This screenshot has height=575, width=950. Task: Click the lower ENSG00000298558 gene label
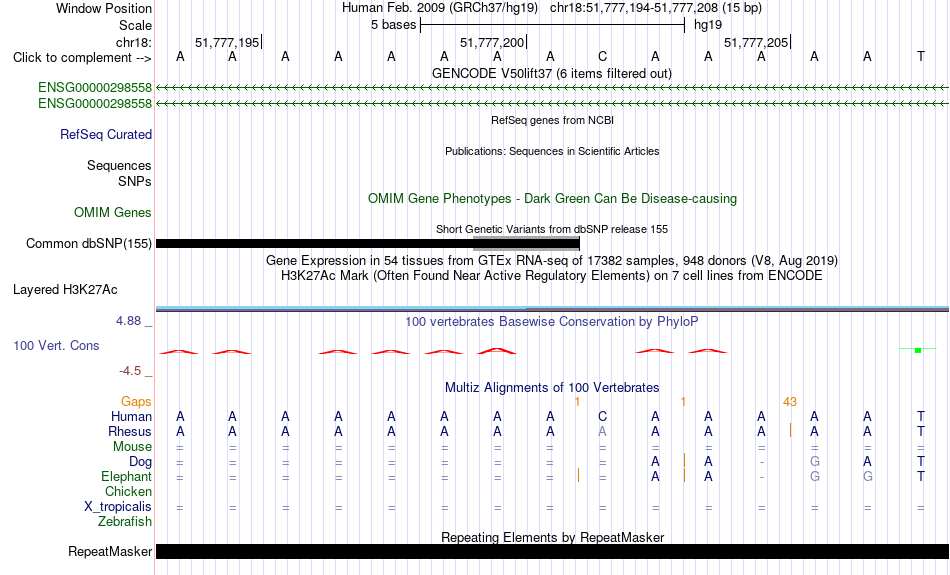click(x=95, y=104)
